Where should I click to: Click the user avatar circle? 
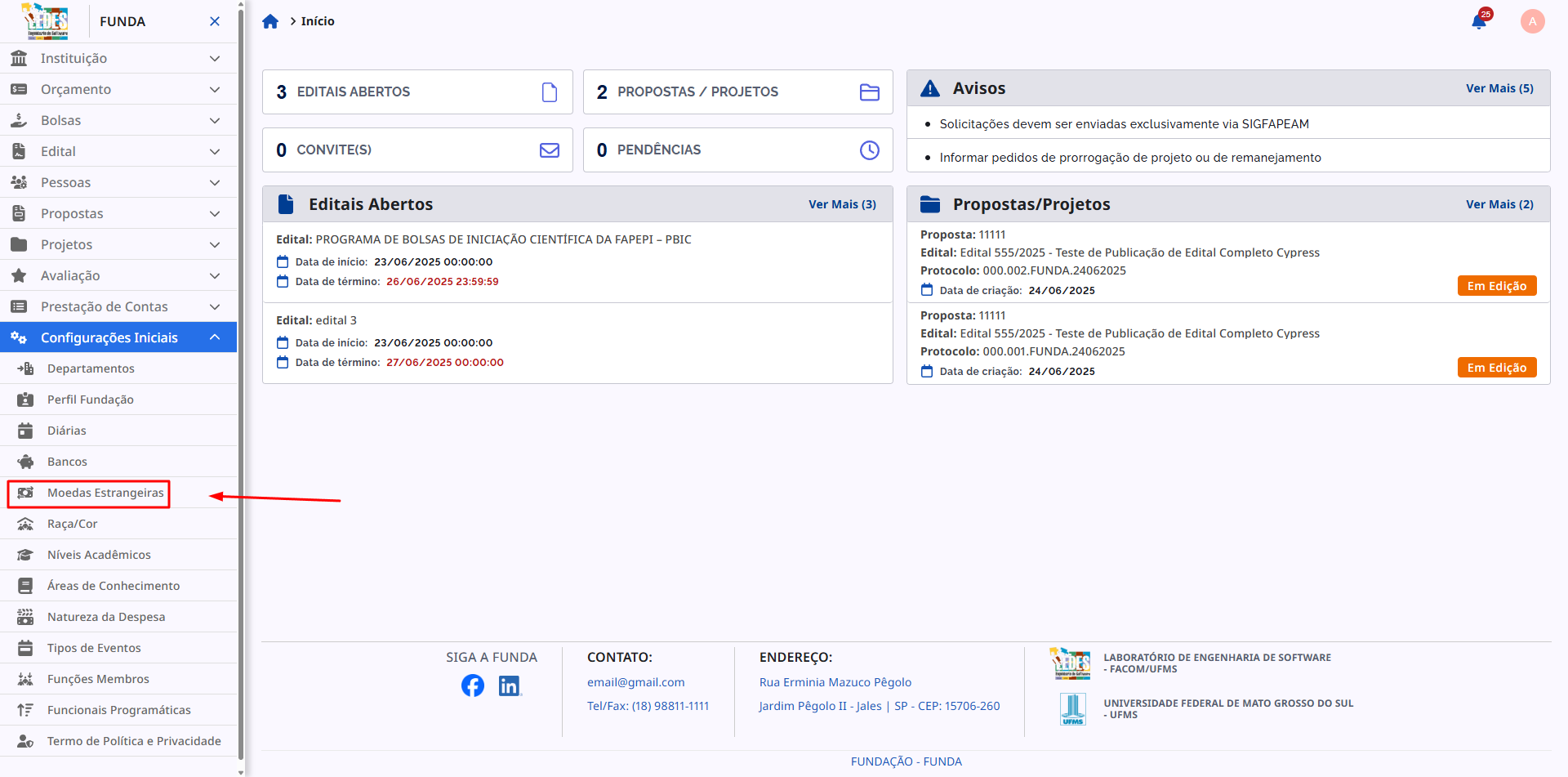click(1532, 21)
